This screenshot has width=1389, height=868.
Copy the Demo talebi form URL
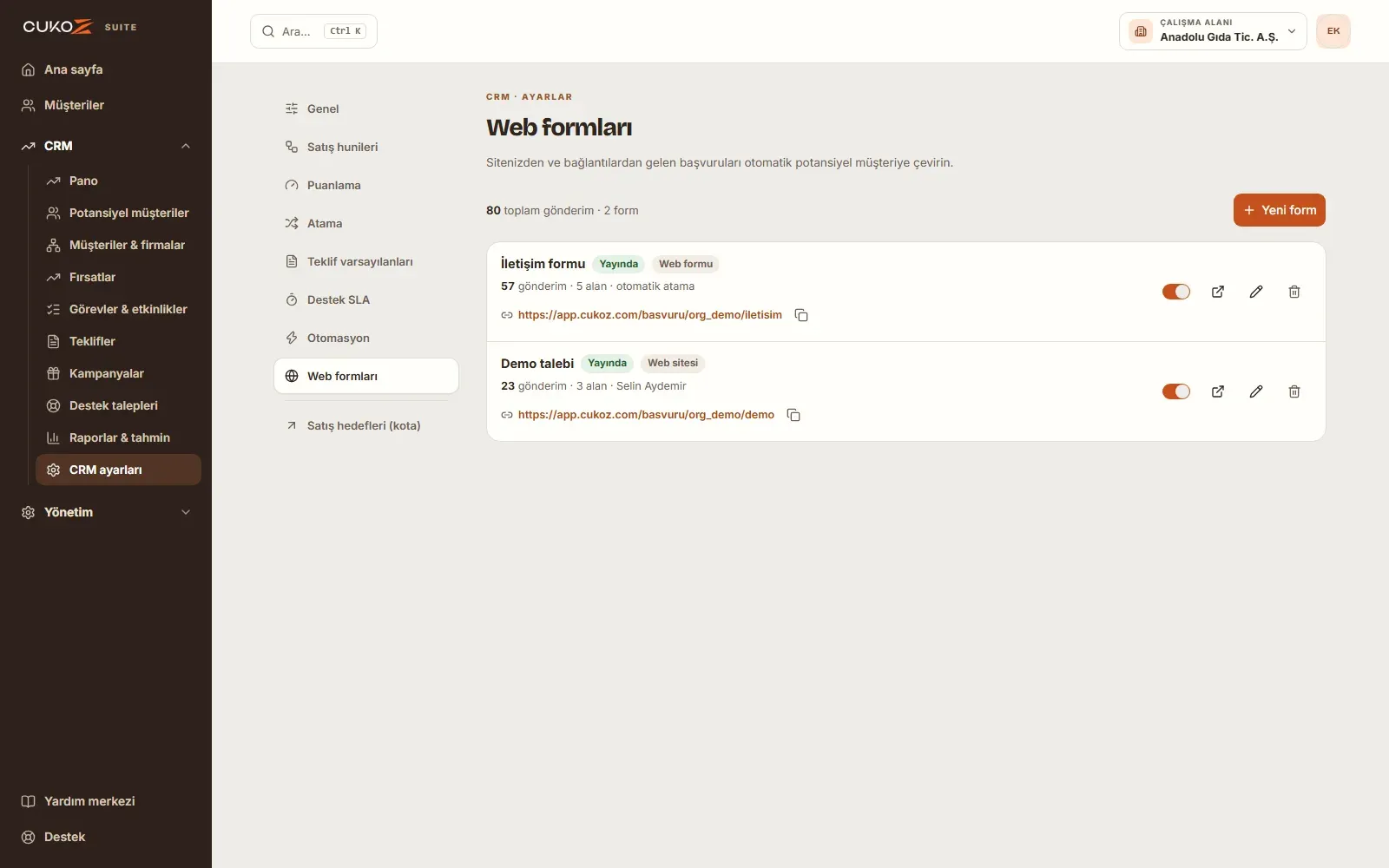click(793, 415)
